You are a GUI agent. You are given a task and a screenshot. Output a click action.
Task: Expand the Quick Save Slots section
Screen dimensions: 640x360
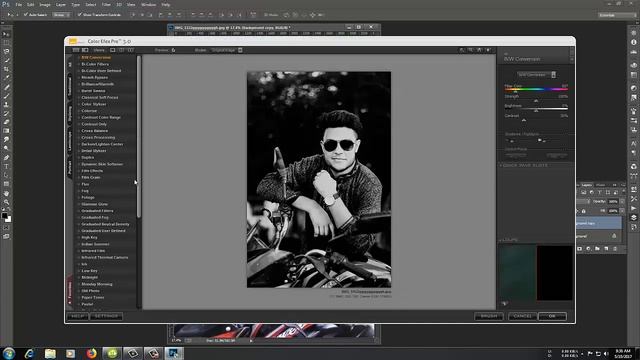click(x=525, y=165)
